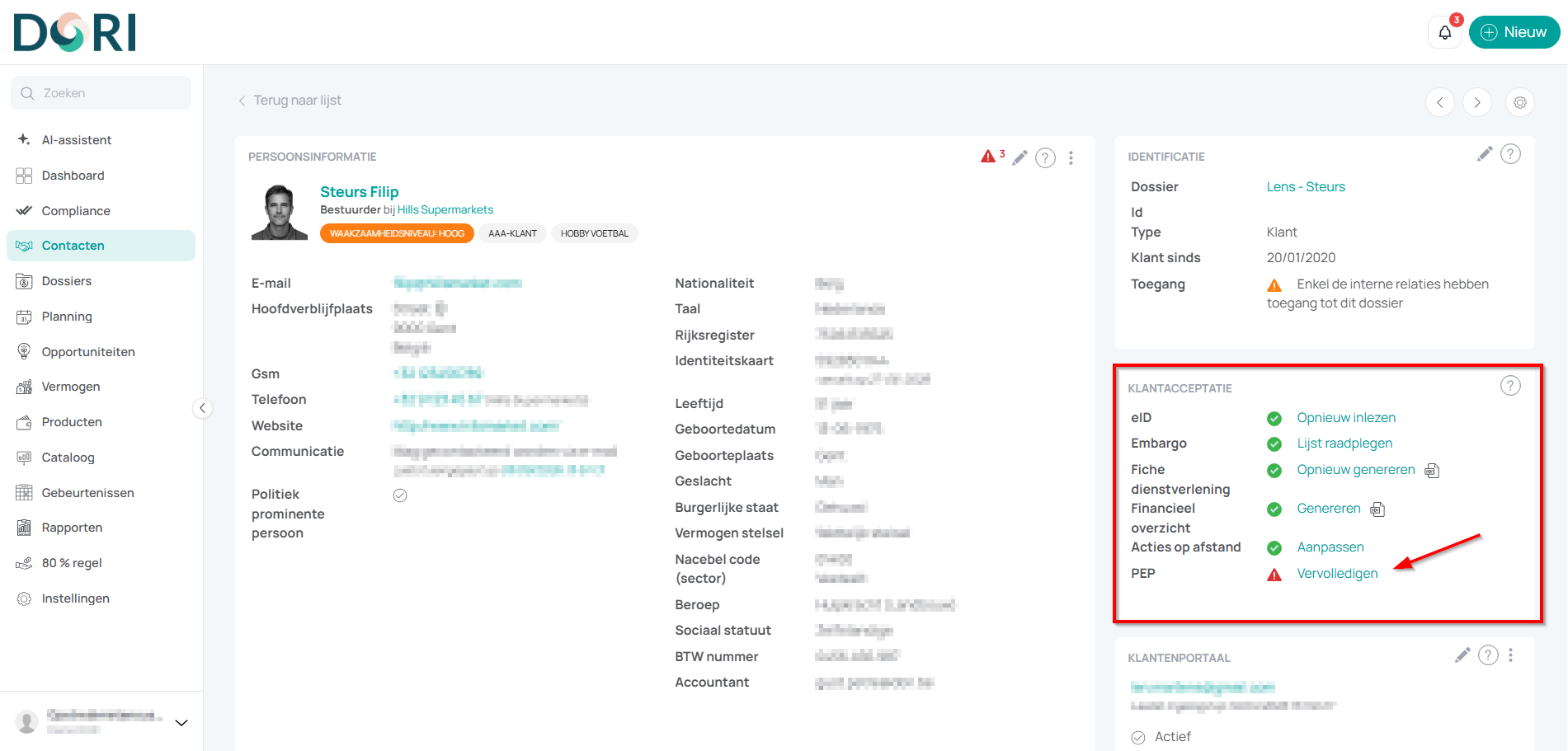Open Vermogen chart icon
This screenshot has height=751, width=1568.
(x=24, y=387)
